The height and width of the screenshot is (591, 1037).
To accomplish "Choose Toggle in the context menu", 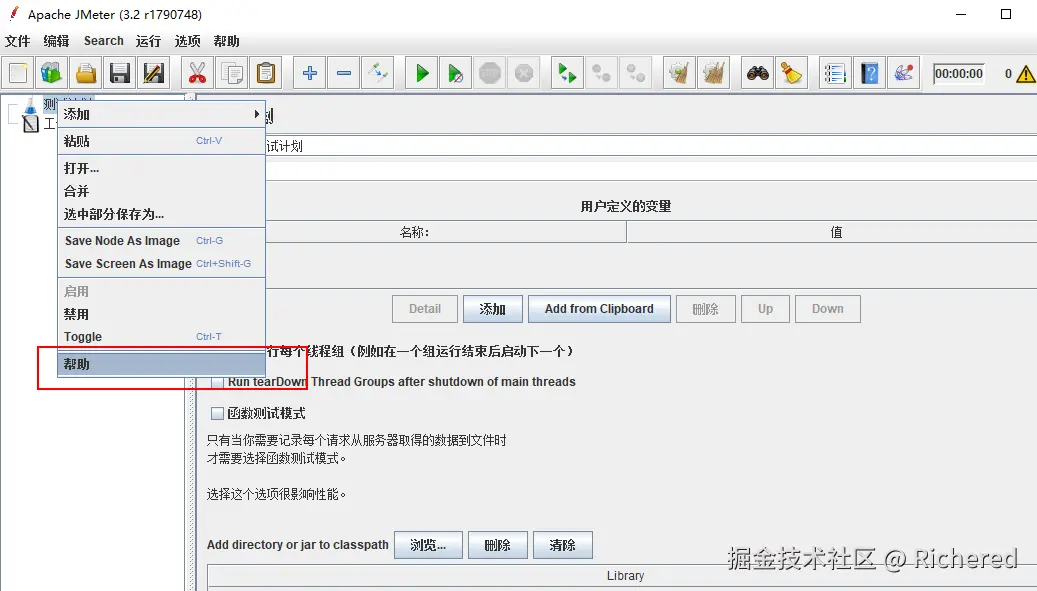I will [x=161, y=336].
